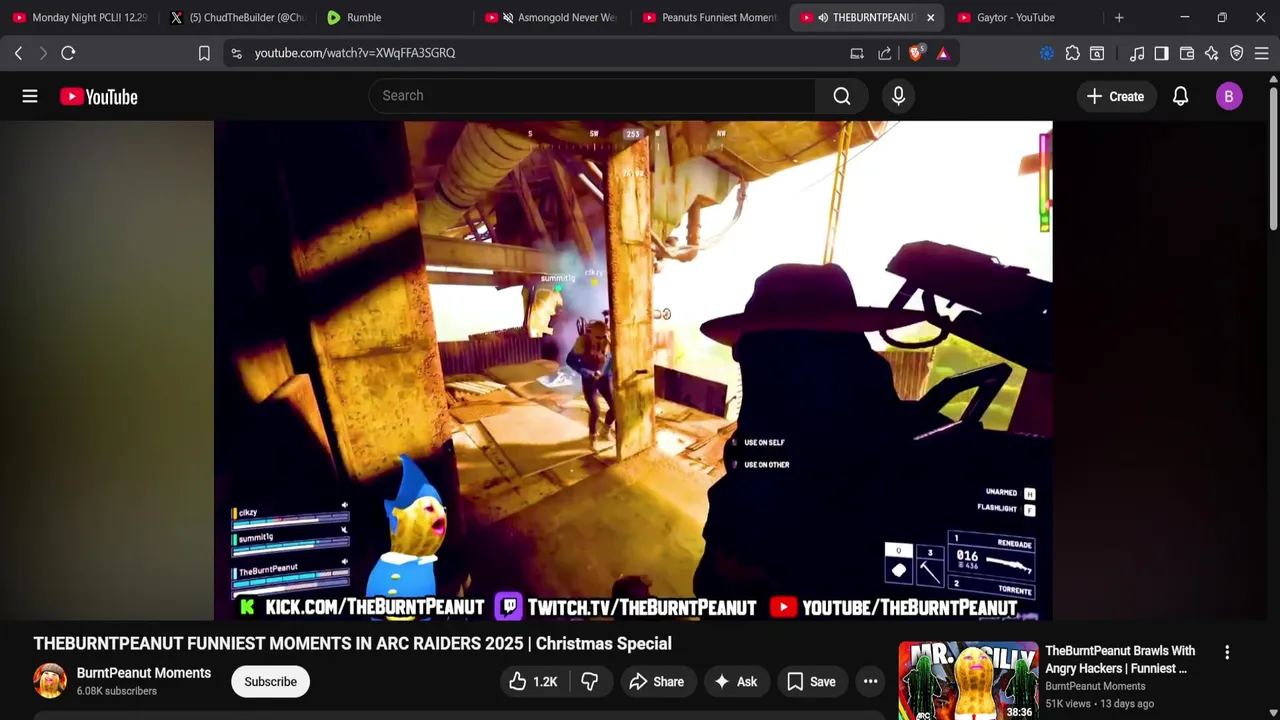Share this video
The width and height of the screenshot is (1280, 720).
coord(656,682)
